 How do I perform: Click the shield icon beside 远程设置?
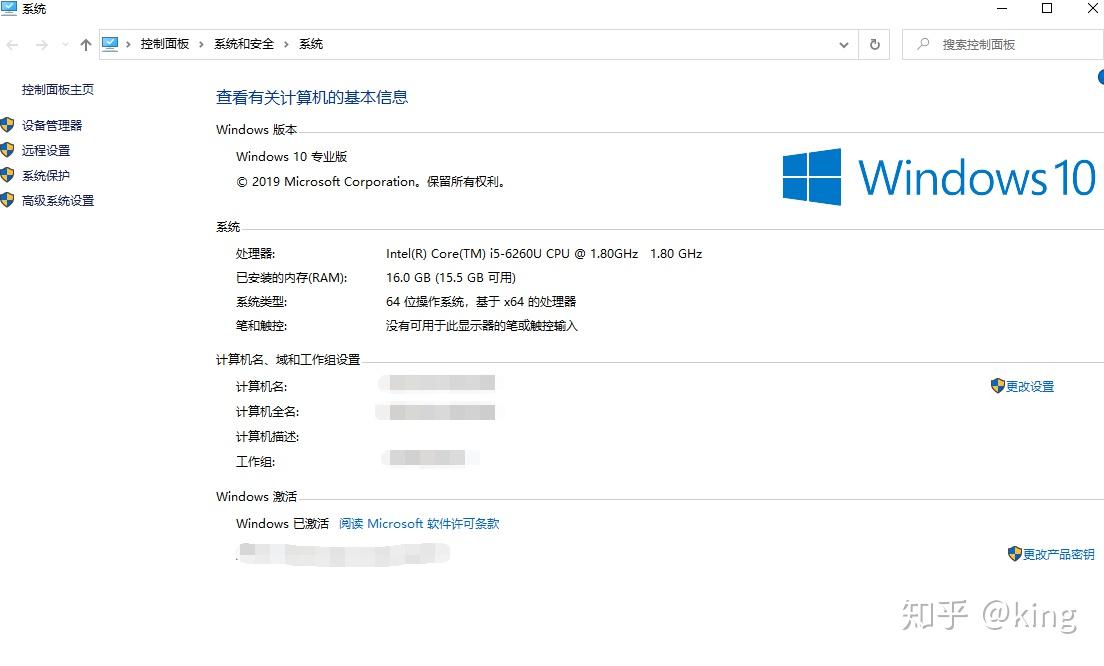pos(8,149)
